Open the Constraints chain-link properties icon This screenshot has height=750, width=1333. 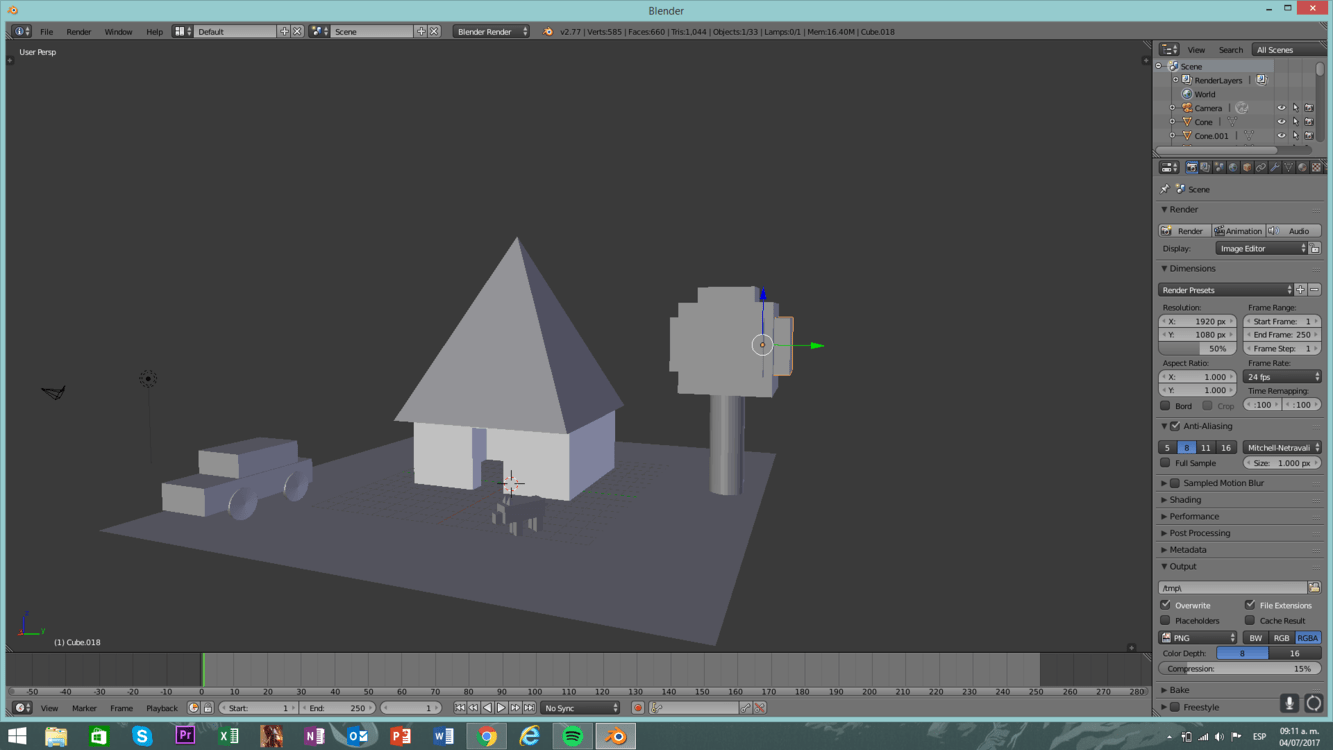(x=1261, y=168)
